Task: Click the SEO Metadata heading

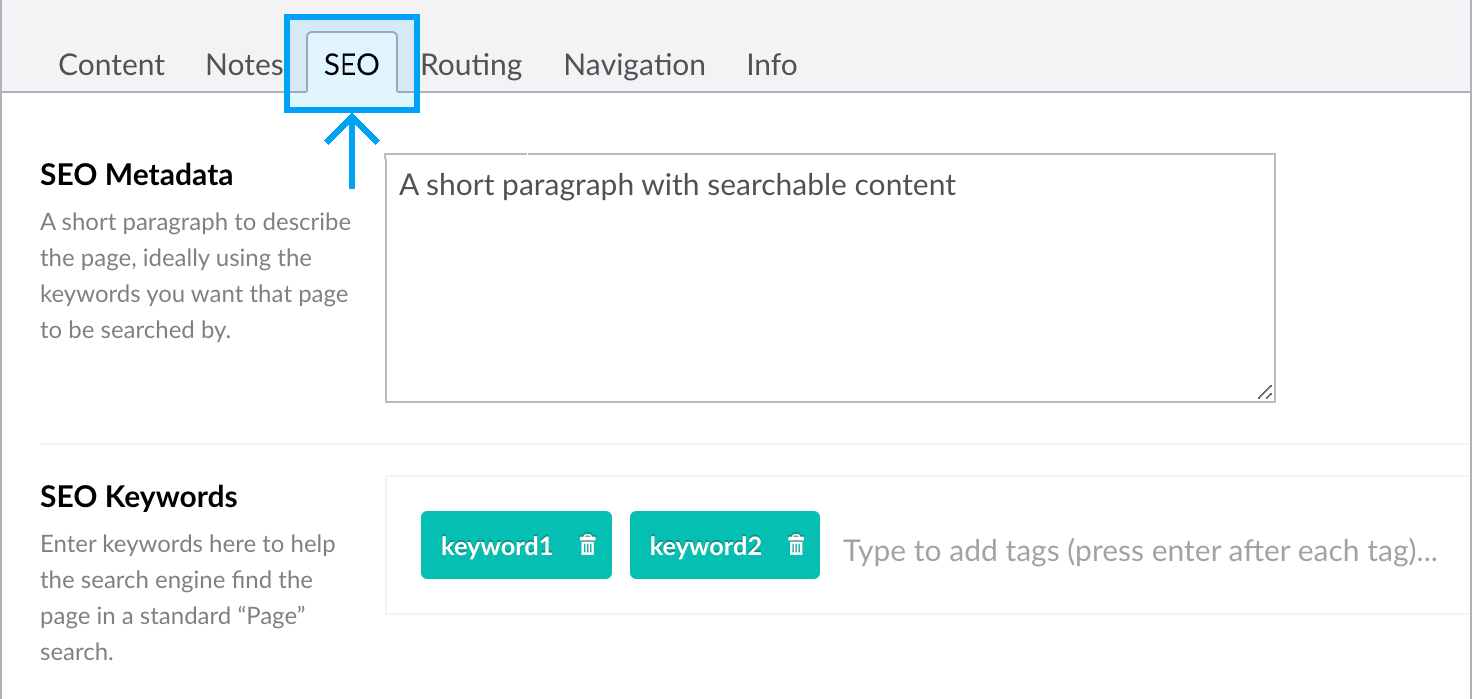Action: (136, 175)
